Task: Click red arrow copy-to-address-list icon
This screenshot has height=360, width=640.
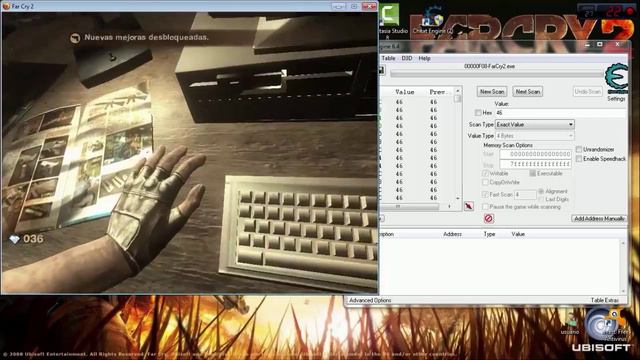Action: (x=469, y=206)
